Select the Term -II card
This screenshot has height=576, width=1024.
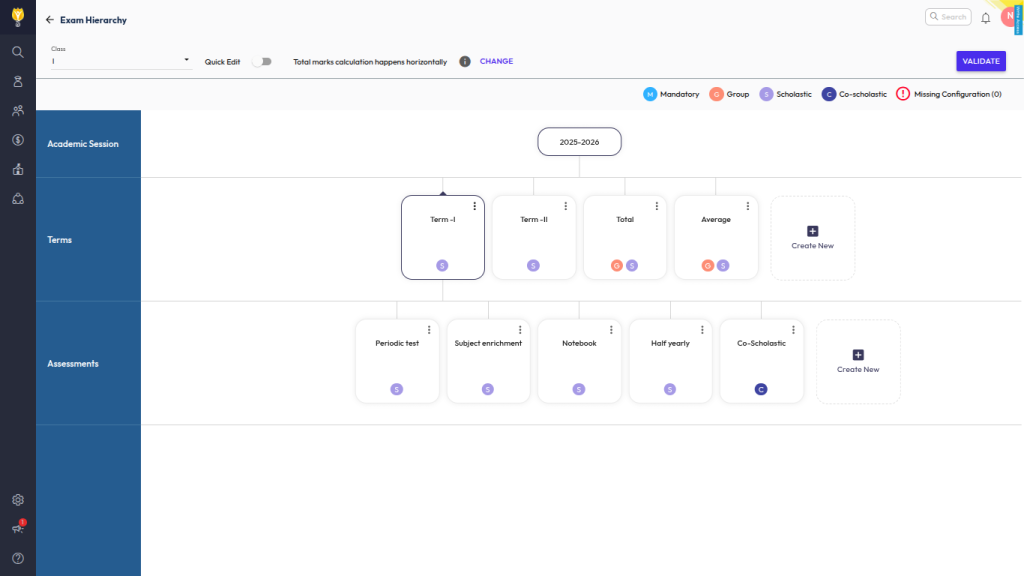533,237
